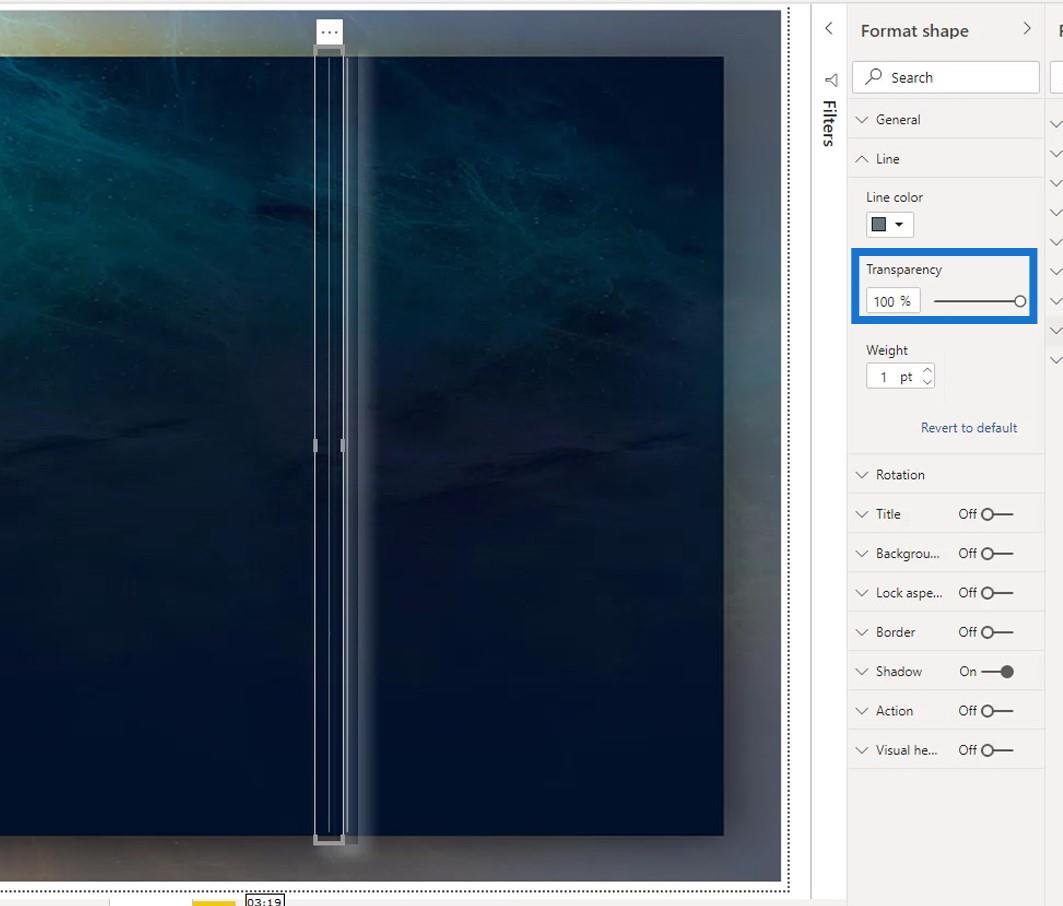Edit the line Weight value field

point(894,376)
